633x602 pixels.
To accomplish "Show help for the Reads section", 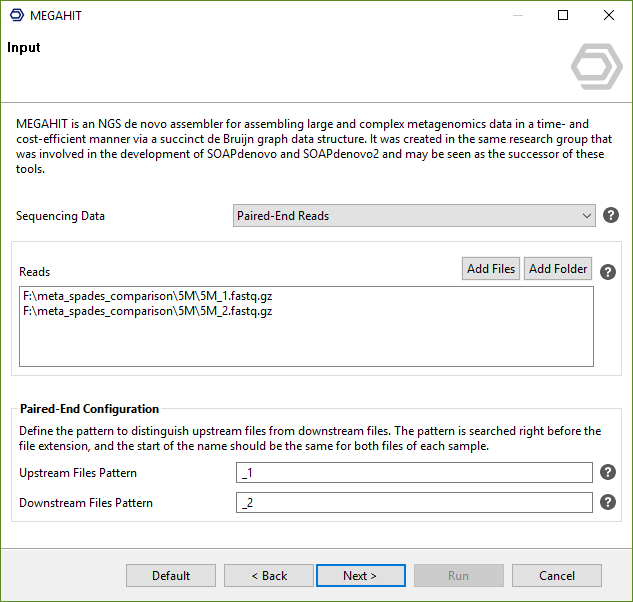I will click(606, 271).
